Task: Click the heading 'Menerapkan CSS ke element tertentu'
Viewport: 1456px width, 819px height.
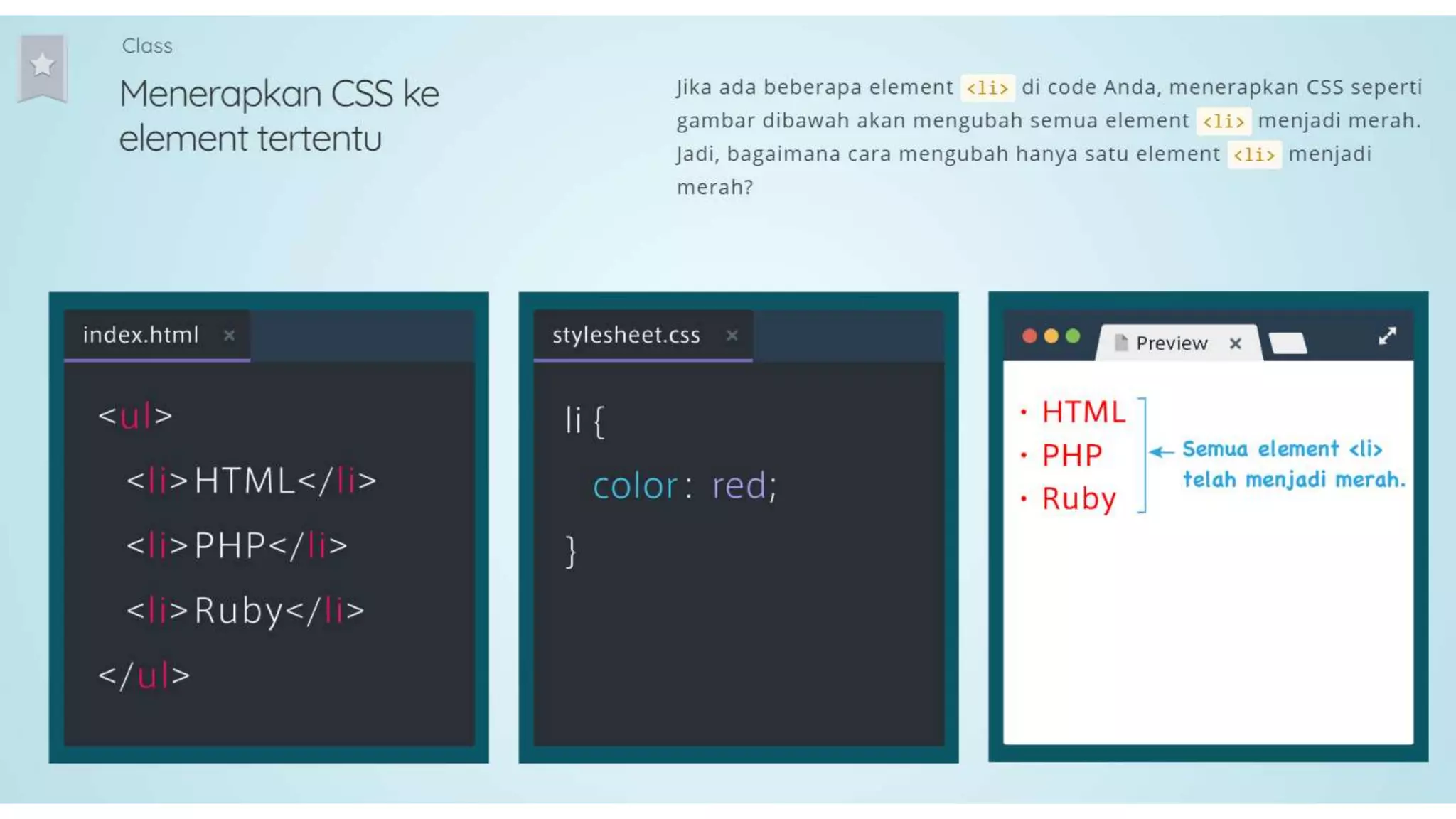Action: click(279, 116)
